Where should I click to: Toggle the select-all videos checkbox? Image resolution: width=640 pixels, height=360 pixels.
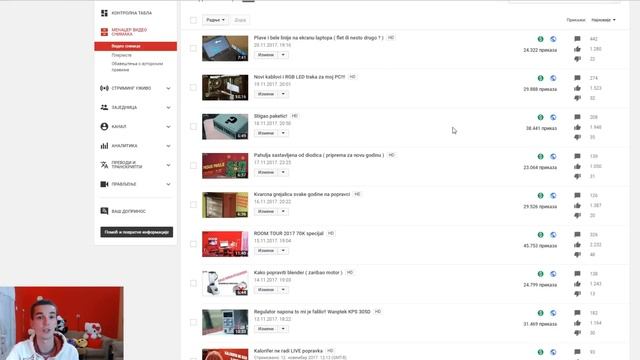pos(193,20)
